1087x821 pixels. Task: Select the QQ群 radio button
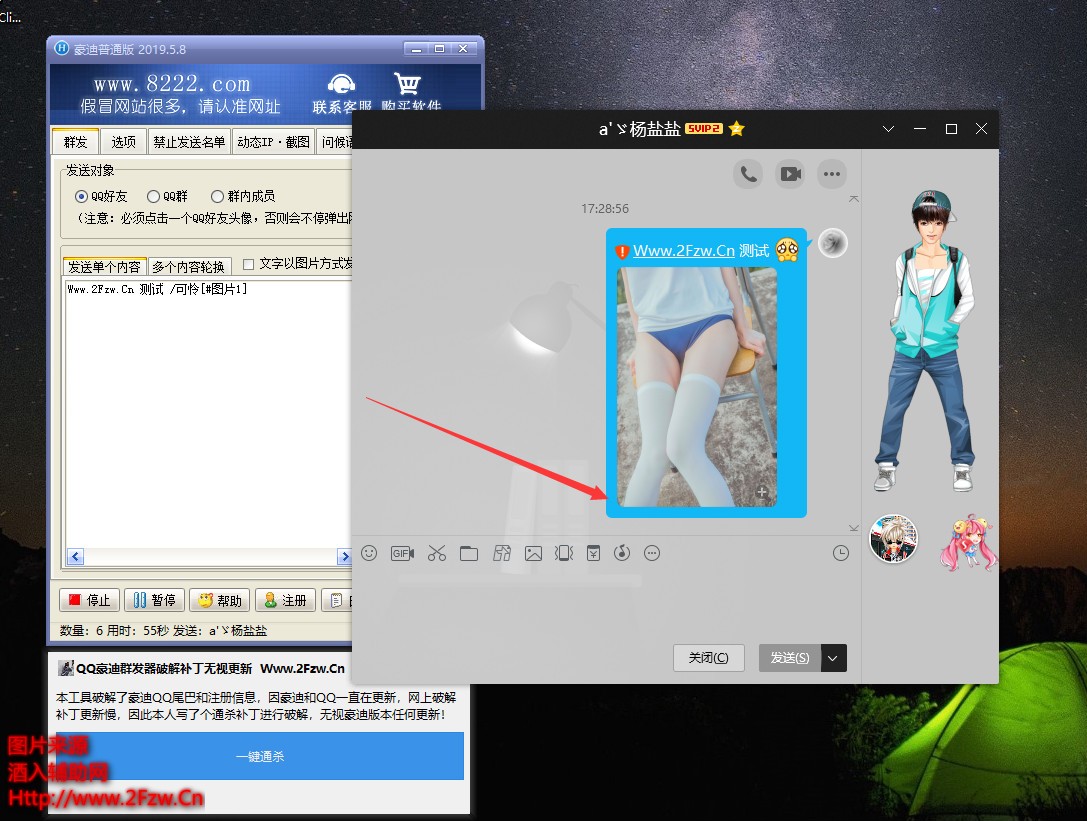153,196
